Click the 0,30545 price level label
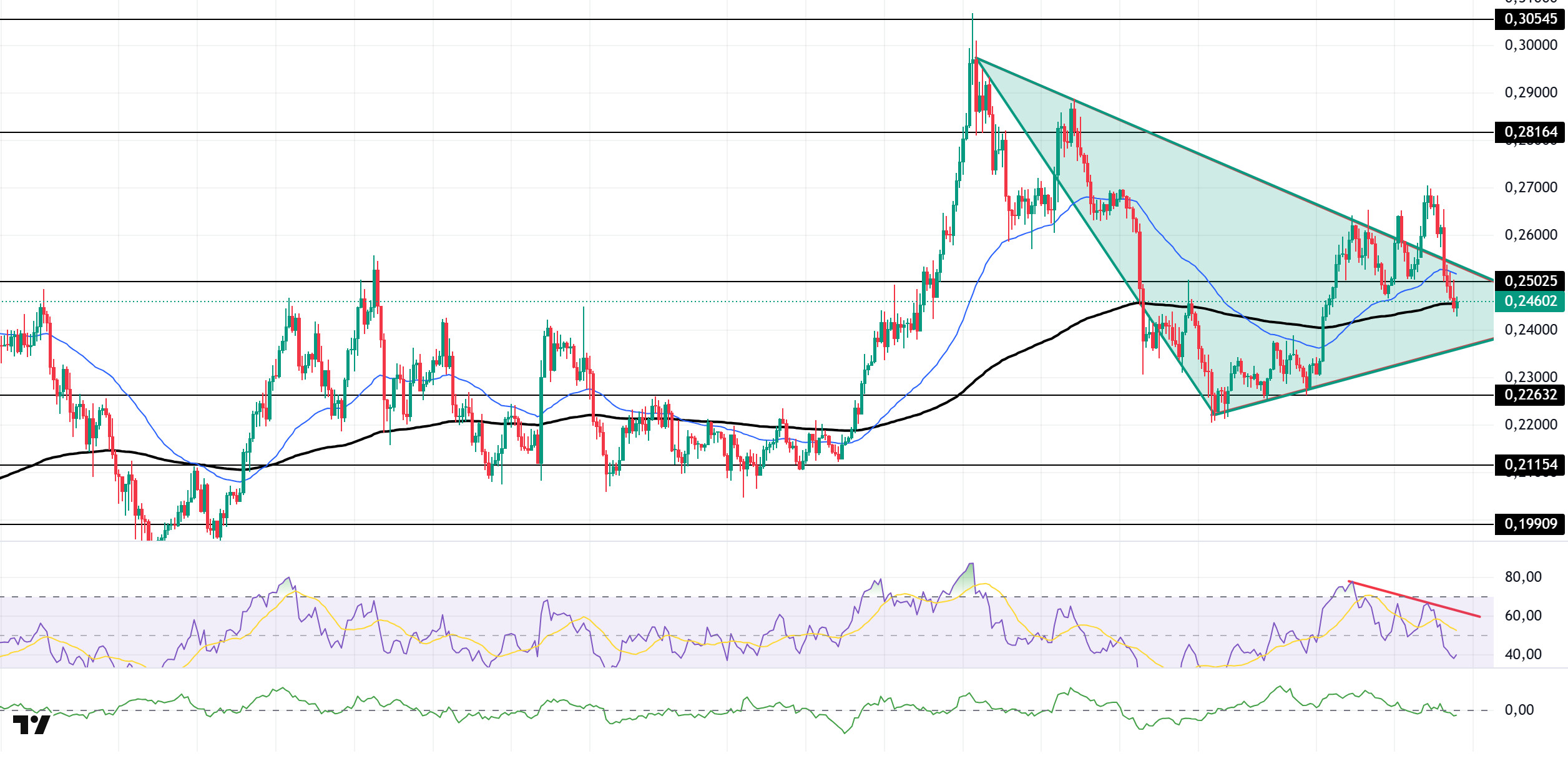Image resolution: width=1568 pixels, height=761 pixels. click(x=1530, y=19)
